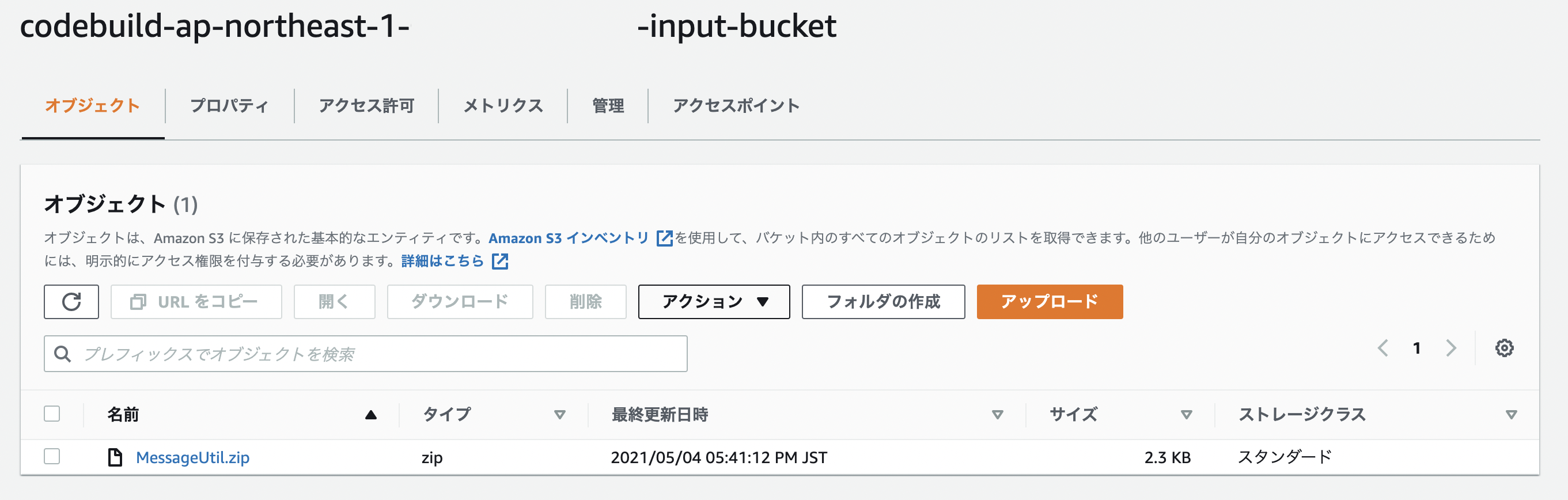Click the フォルダの作成 button
Screen dimensions: 1568x500
883,301
